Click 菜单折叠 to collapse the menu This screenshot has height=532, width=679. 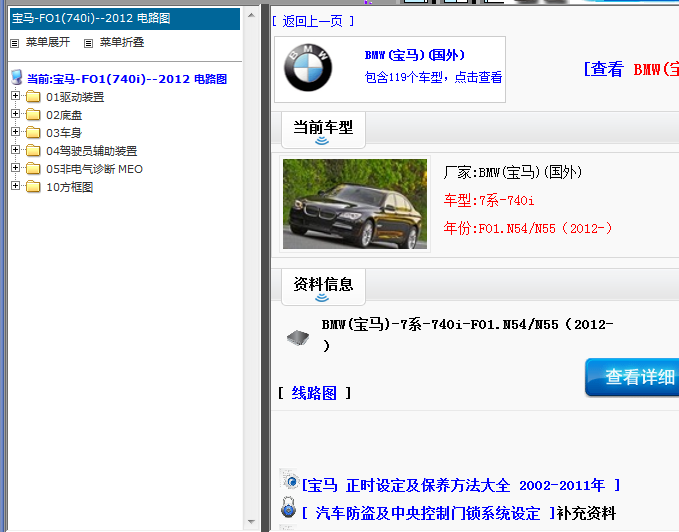coord(122,42)
